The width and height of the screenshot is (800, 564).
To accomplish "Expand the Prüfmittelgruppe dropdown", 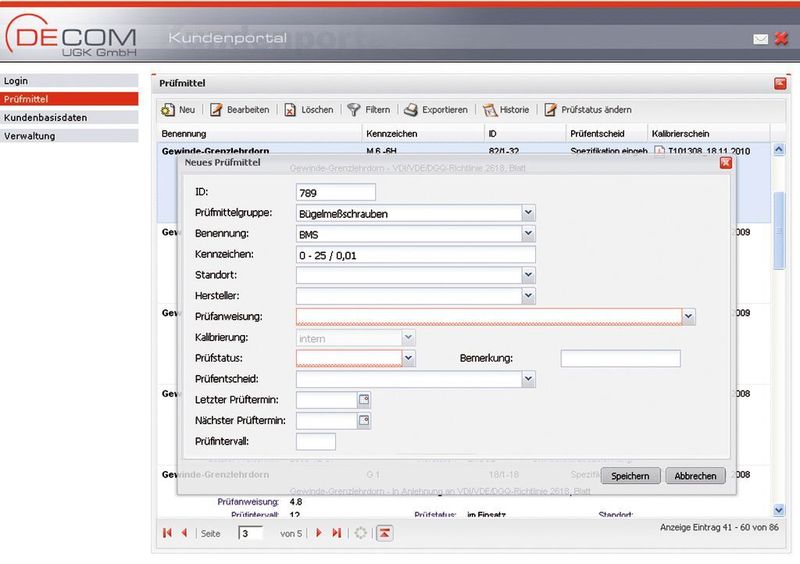I will 528,213.
